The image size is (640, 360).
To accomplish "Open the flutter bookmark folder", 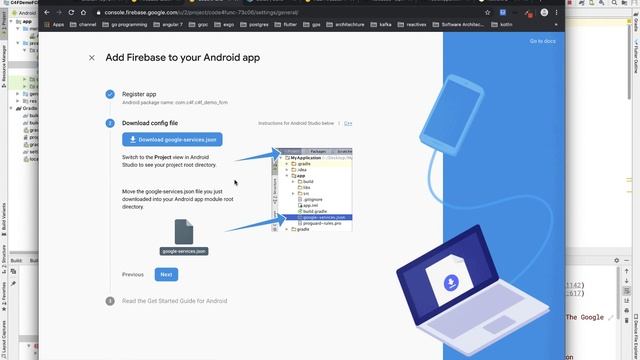I will [286, 24].
